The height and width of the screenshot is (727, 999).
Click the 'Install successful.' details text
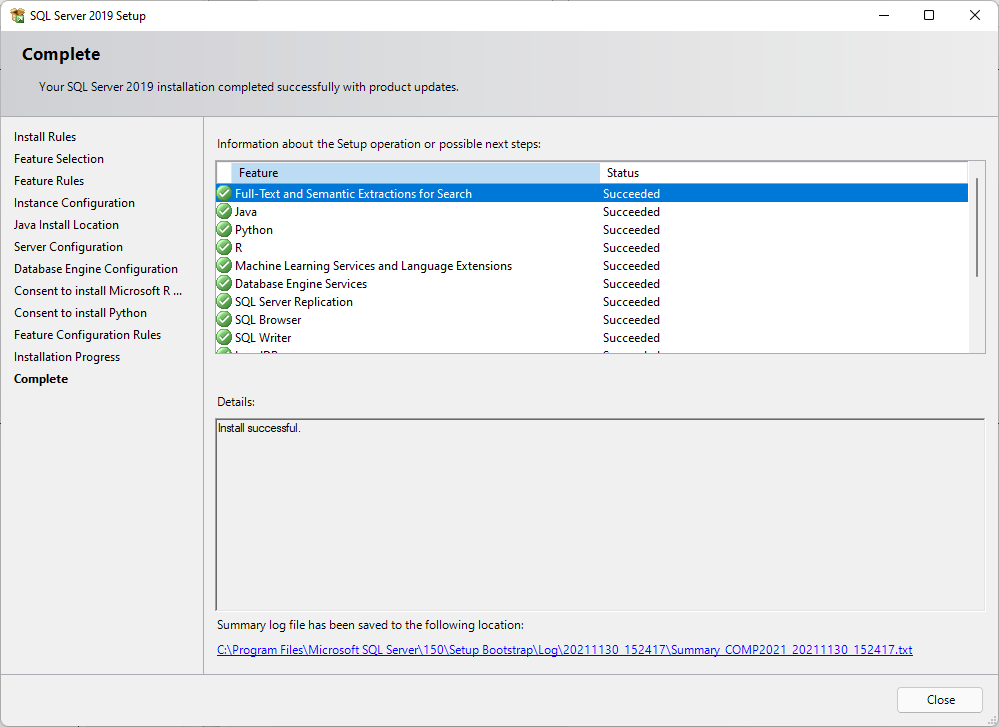tap(259, 428)
